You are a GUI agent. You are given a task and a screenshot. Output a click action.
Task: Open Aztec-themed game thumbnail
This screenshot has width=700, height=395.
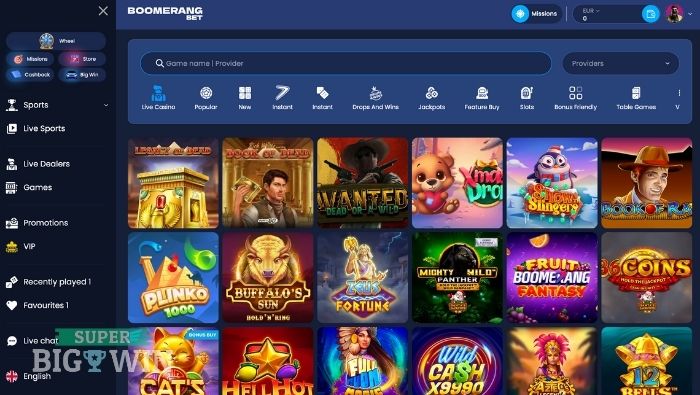coord(552,361)
